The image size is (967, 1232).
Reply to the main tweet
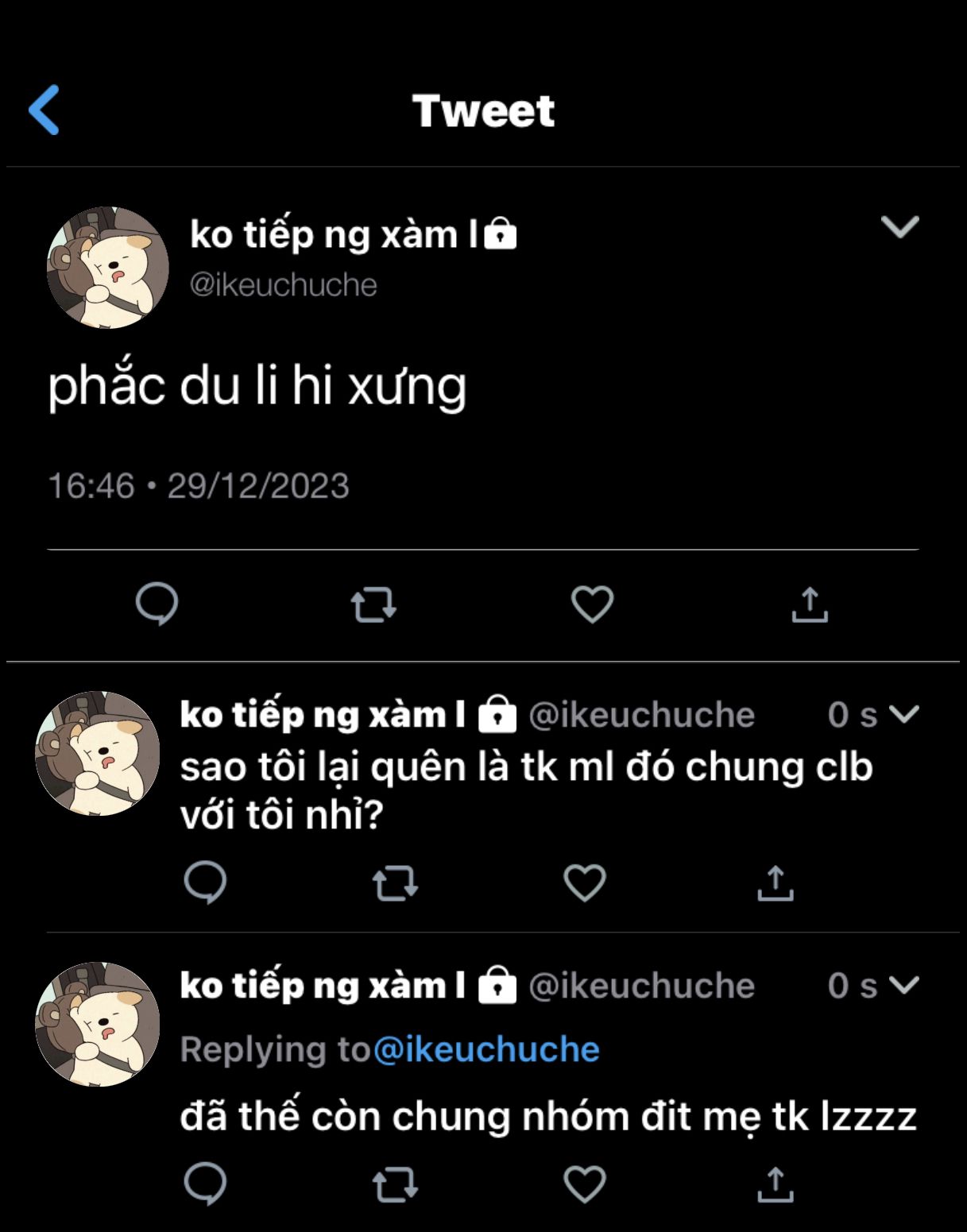(x=157, y=604)
